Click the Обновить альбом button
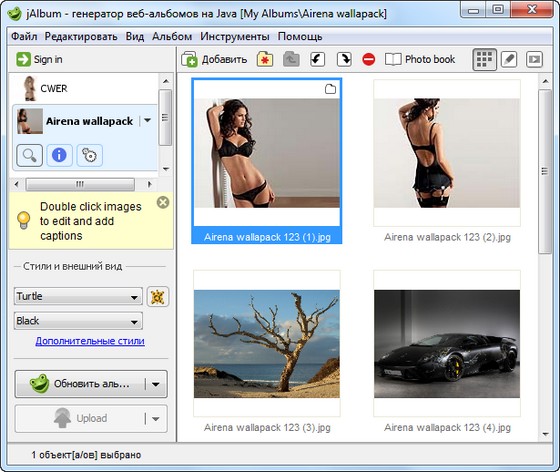The image size is (560, 472). click(80, 384)
